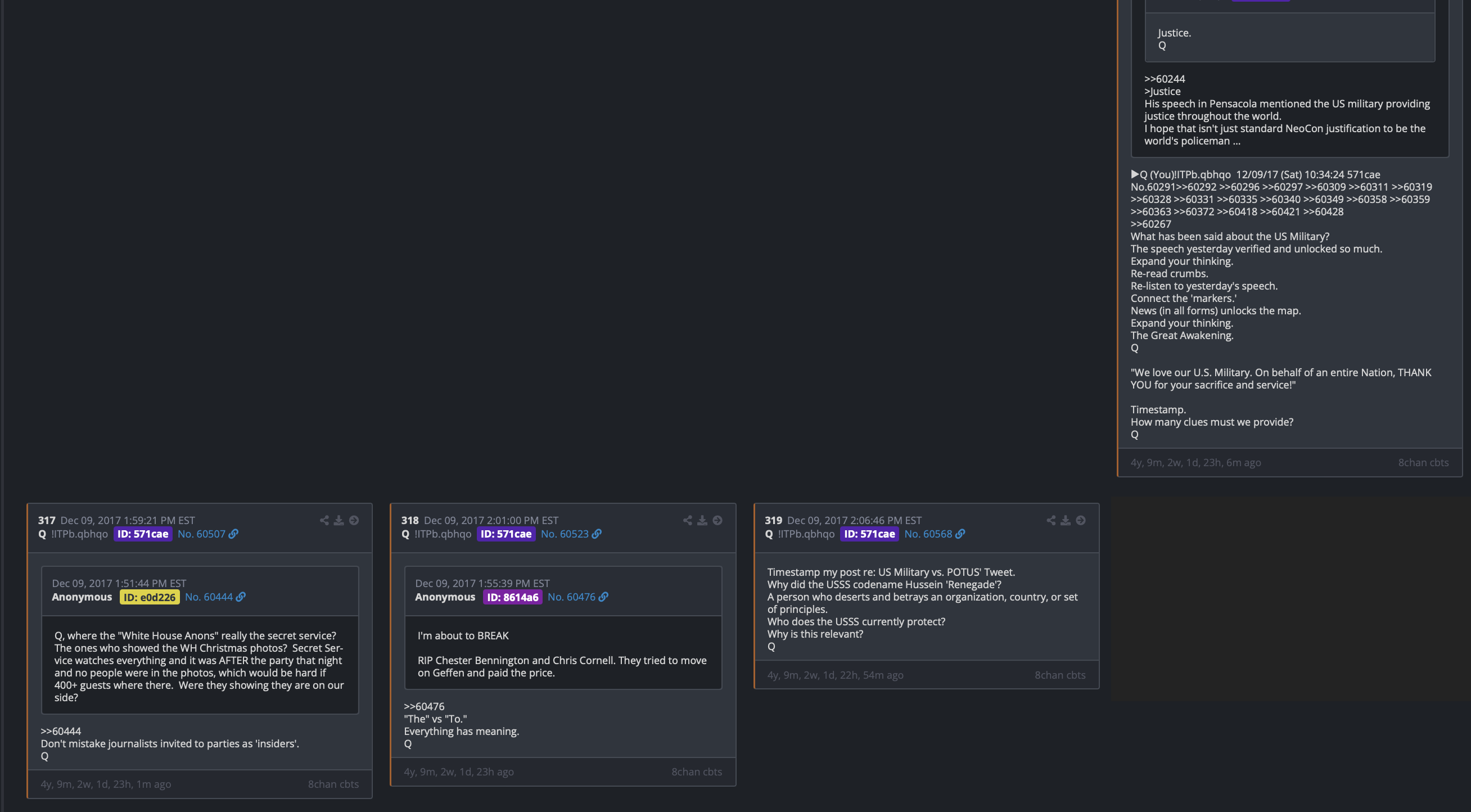Open post link No. 60568
Screen dimensions: 1471x812
coord(928,534)
